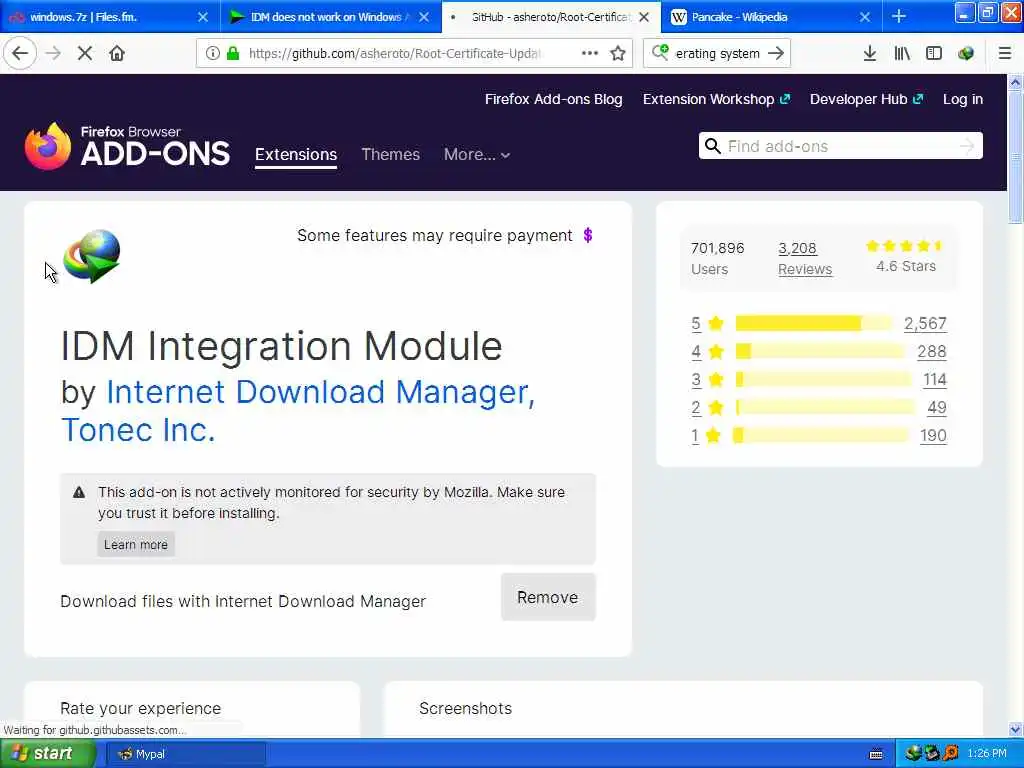
Task: Click the forward navigation arrow
Action: (54, 54)
